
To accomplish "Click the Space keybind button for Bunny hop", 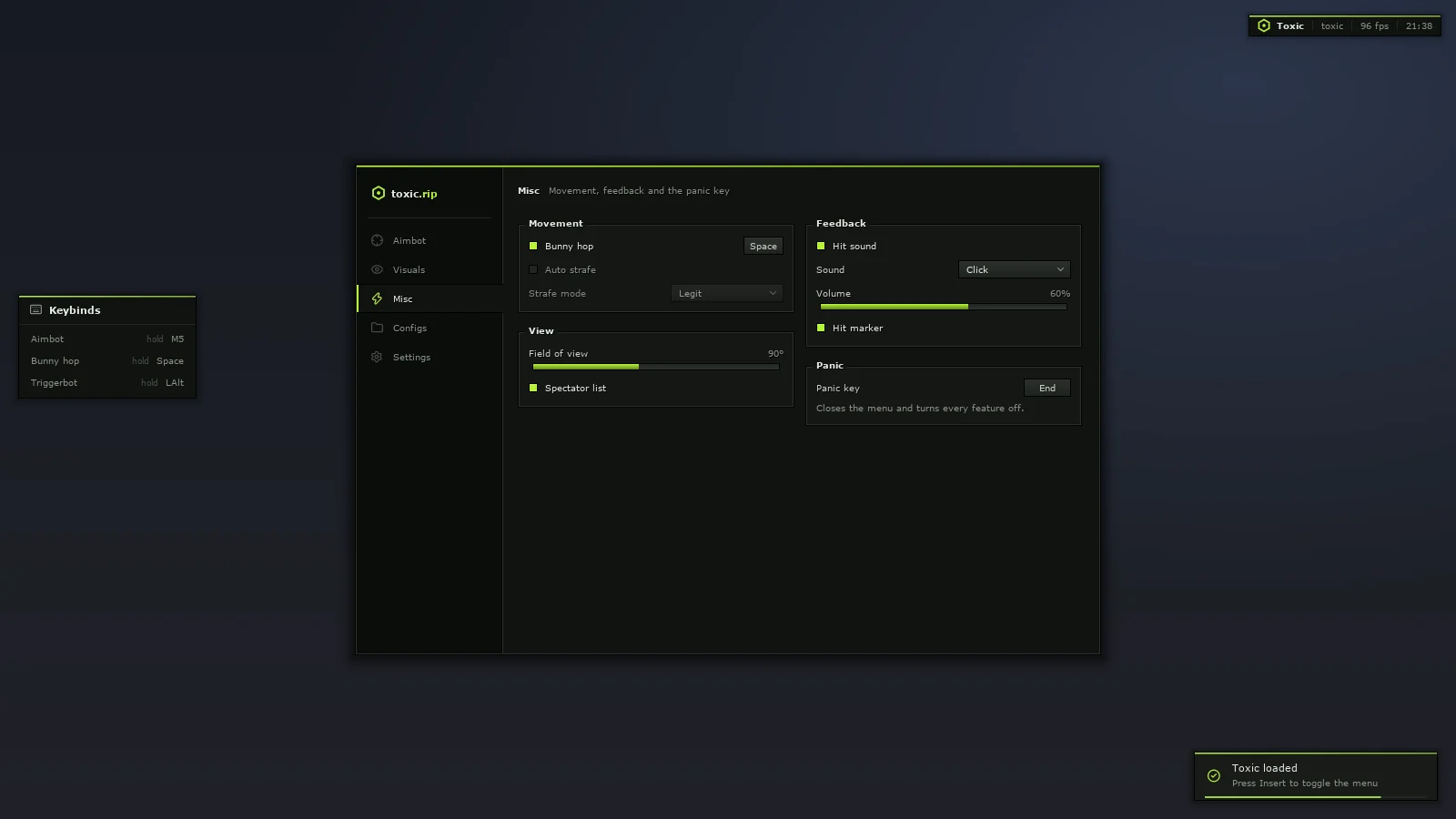I will [763, 246].
